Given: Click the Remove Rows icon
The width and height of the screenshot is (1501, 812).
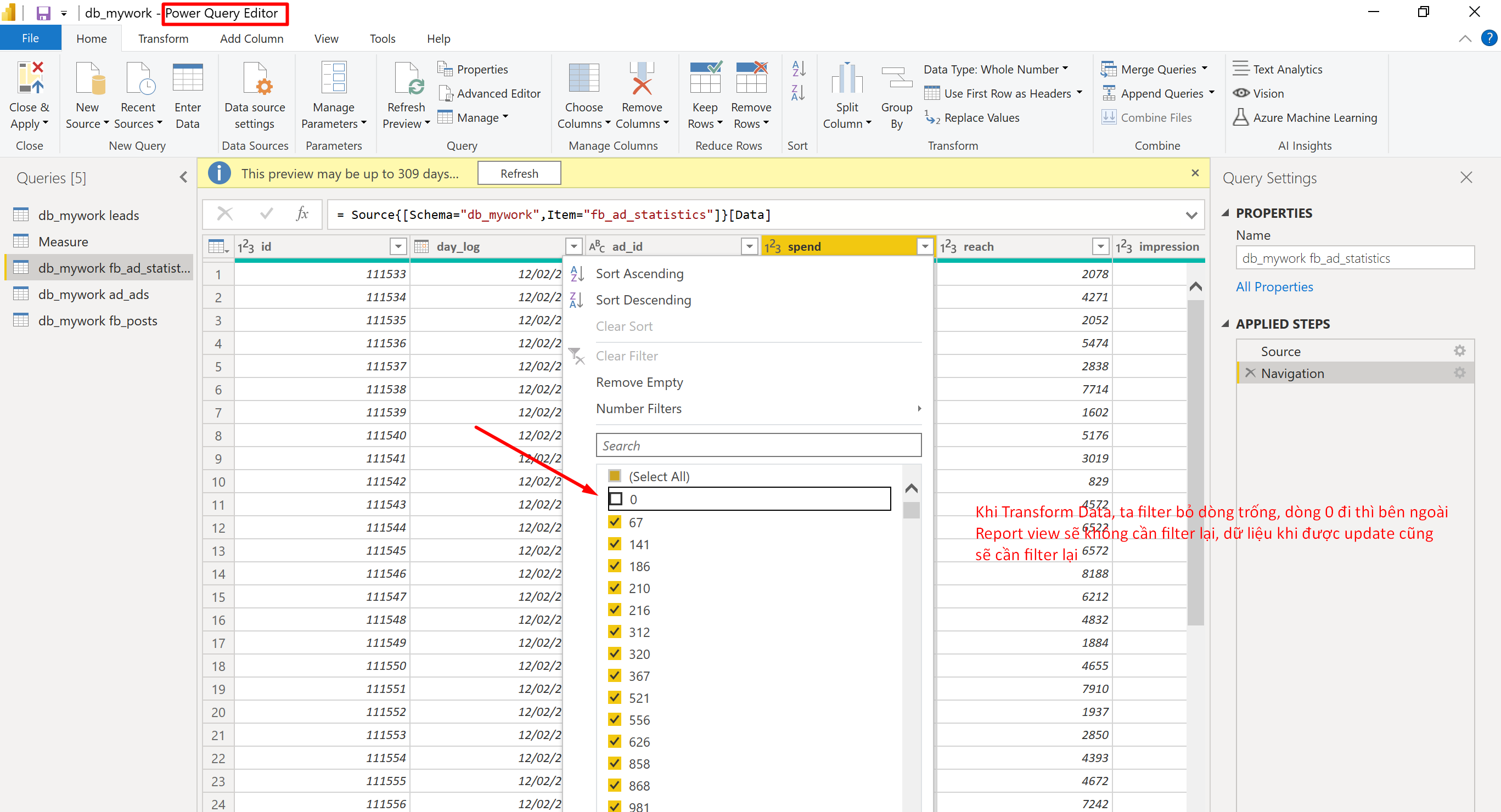Looking at the screenshot, I should (x=752, y=77).
